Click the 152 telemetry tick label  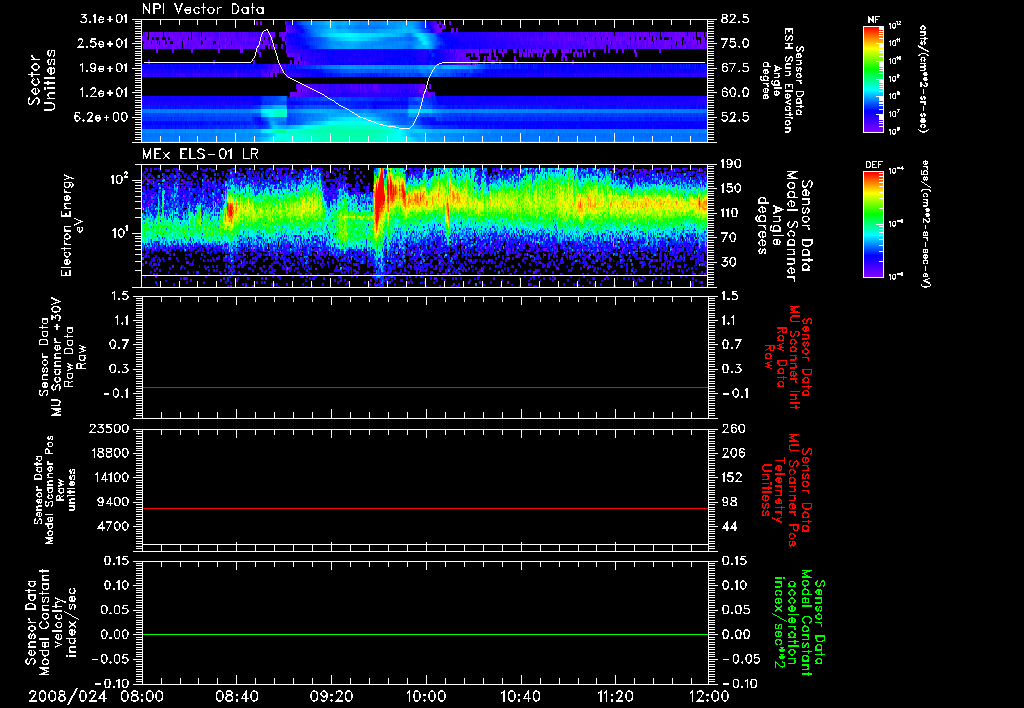(x=731, y=477)
